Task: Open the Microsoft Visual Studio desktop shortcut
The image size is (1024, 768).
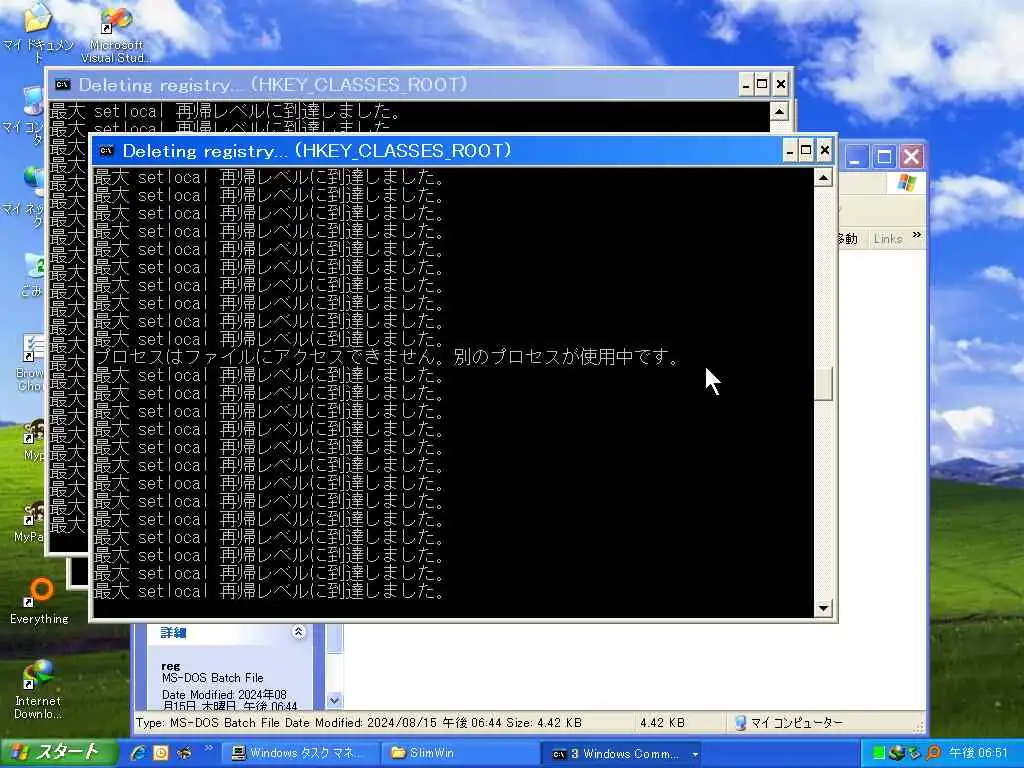Action: click(116, 36)
